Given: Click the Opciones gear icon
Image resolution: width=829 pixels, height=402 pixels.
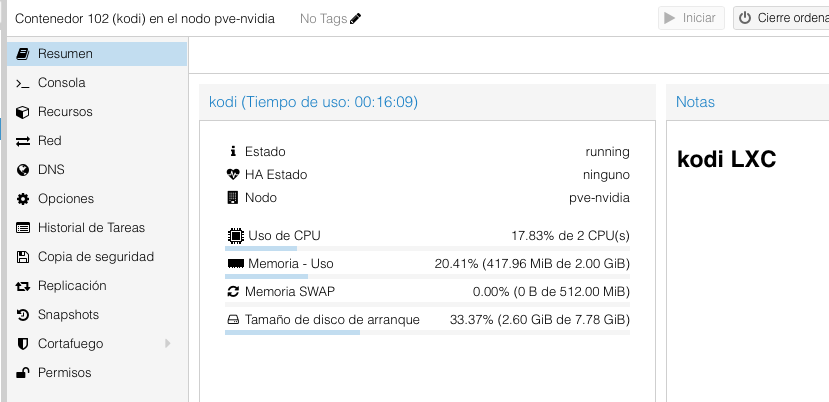Looking at the screenshot, I should tap(23, 199).
